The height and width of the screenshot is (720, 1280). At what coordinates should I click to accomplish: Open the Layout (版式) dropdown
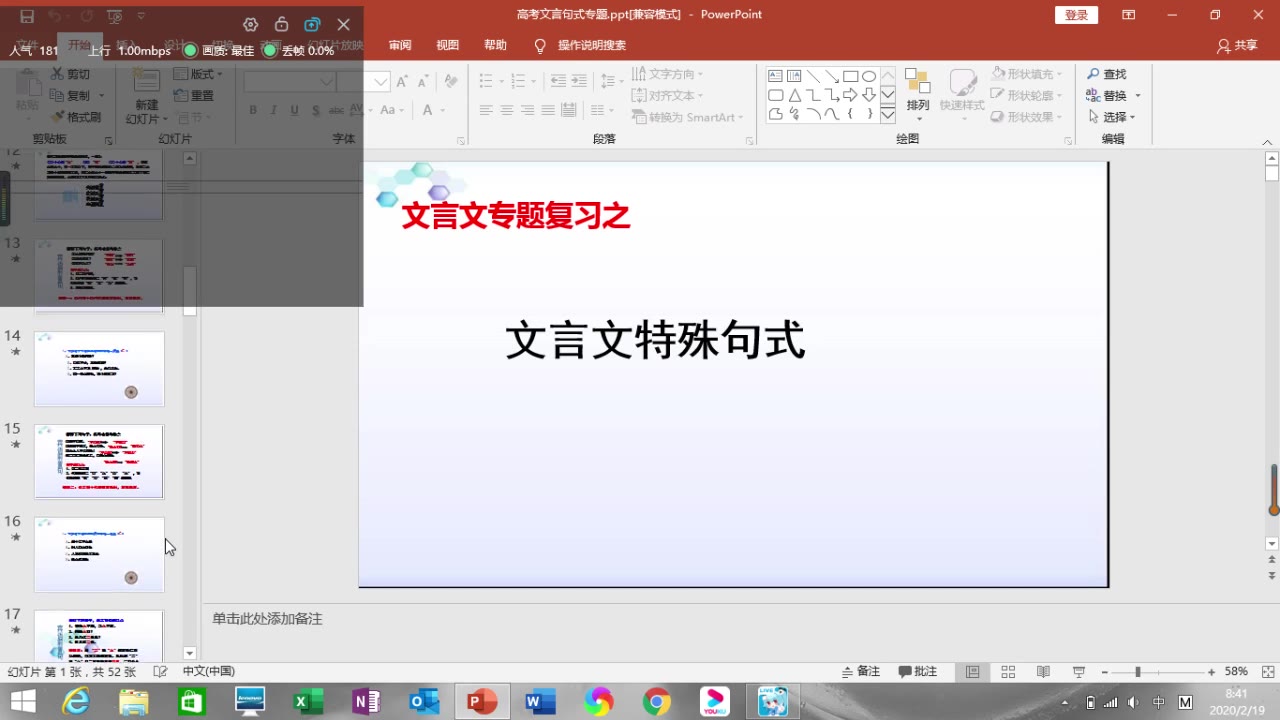(x=197, y=74)
